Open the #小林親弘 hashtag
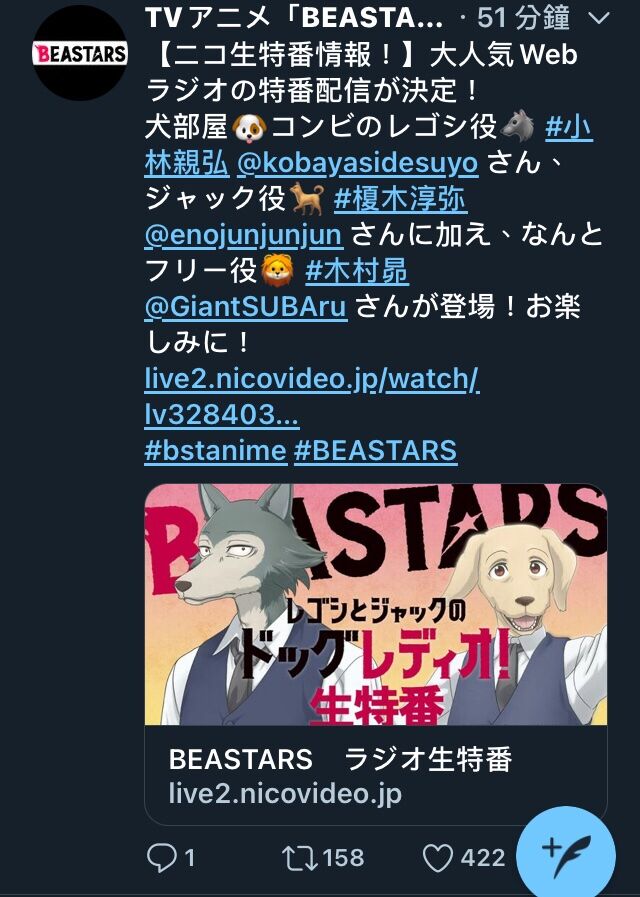 click(x=368, y=145)
